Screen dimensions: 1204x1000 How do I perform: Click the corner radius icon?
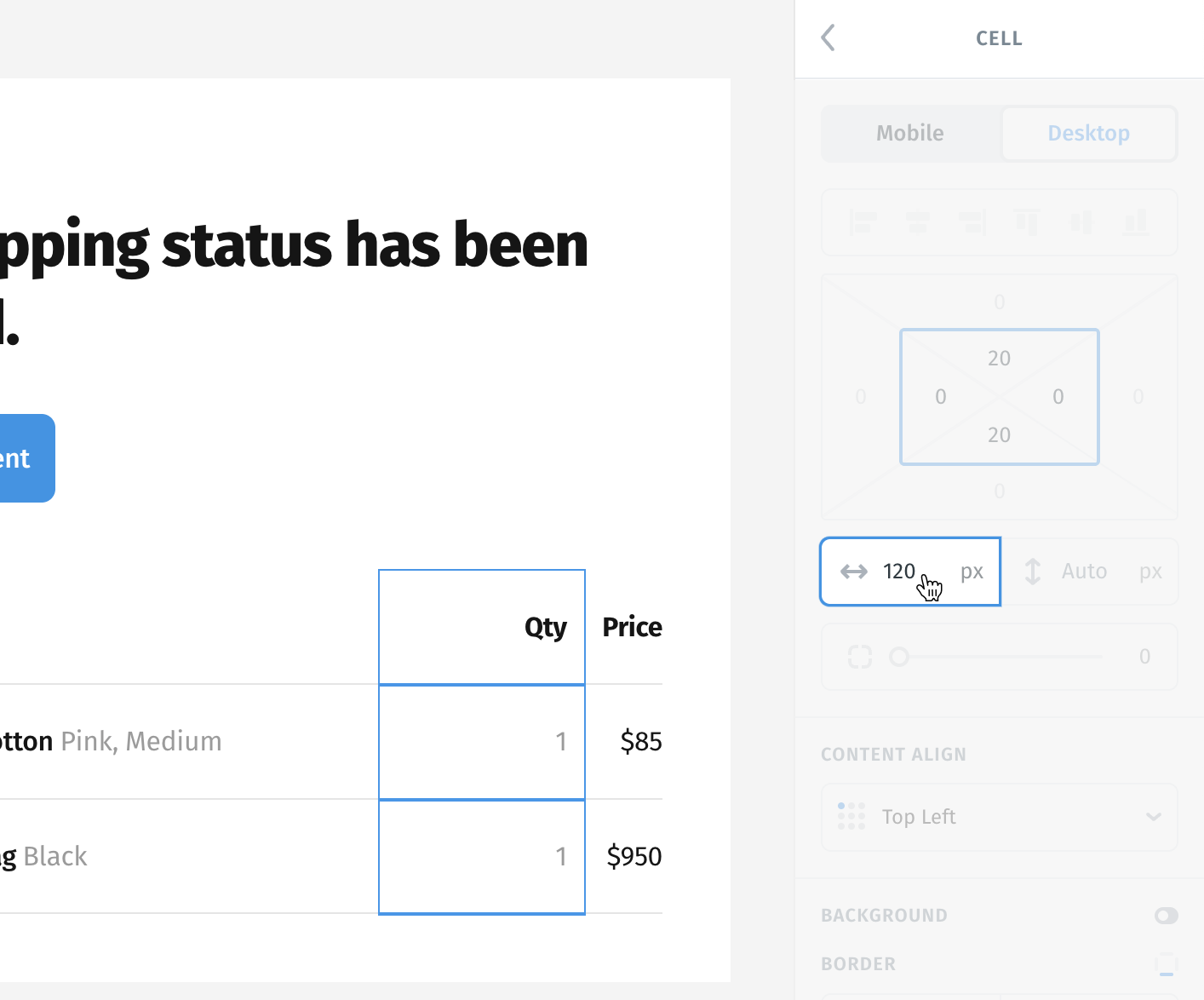[x=860, y=656]
